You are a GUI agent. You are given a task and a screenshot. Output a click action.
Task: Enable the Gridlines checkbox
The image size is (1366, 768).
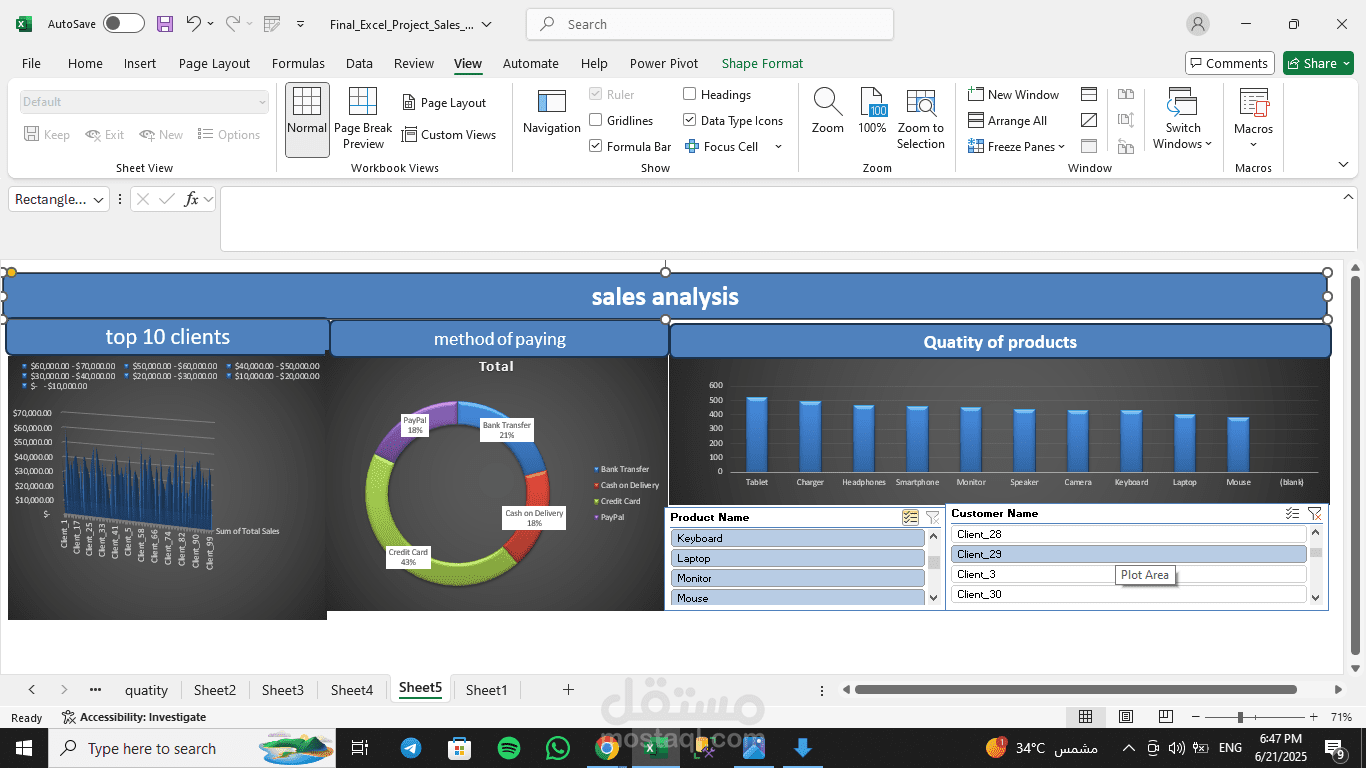tap(596, 120)
